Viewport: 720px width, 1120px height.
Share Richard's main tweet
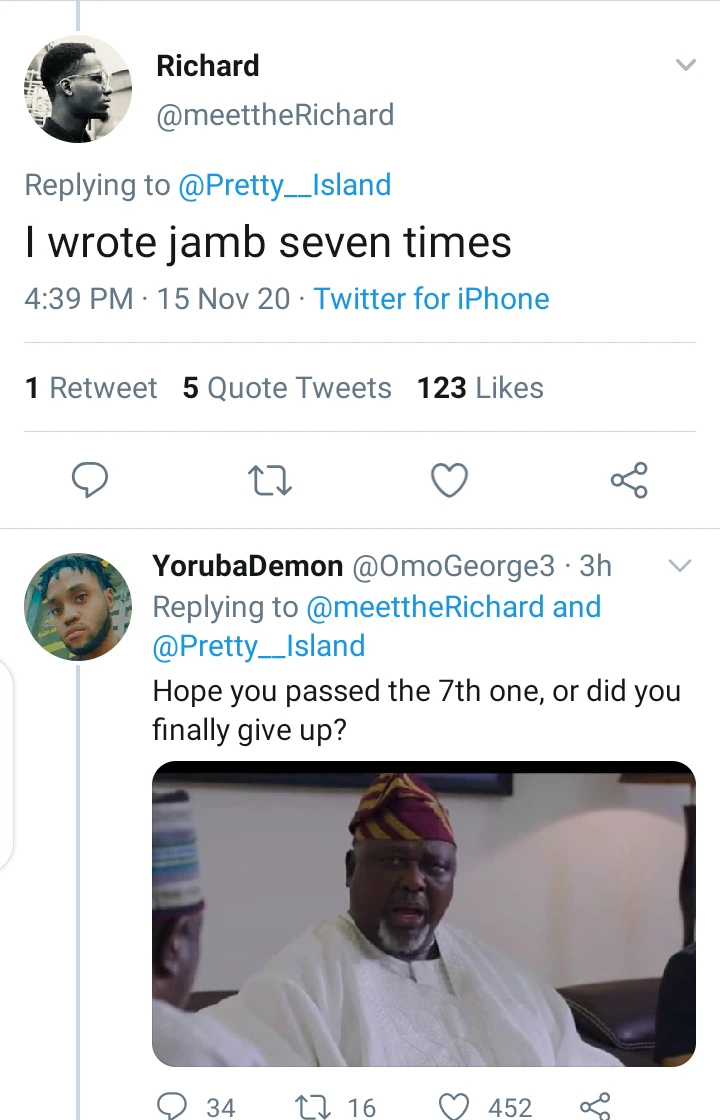pos(629,481)
